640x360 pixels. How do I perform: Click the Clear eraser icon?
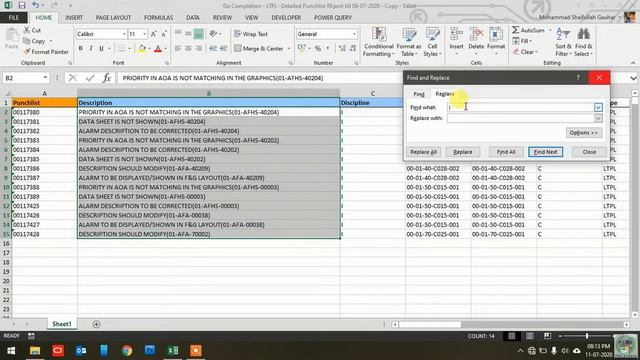pyautogui.click(x=516, y=52)
